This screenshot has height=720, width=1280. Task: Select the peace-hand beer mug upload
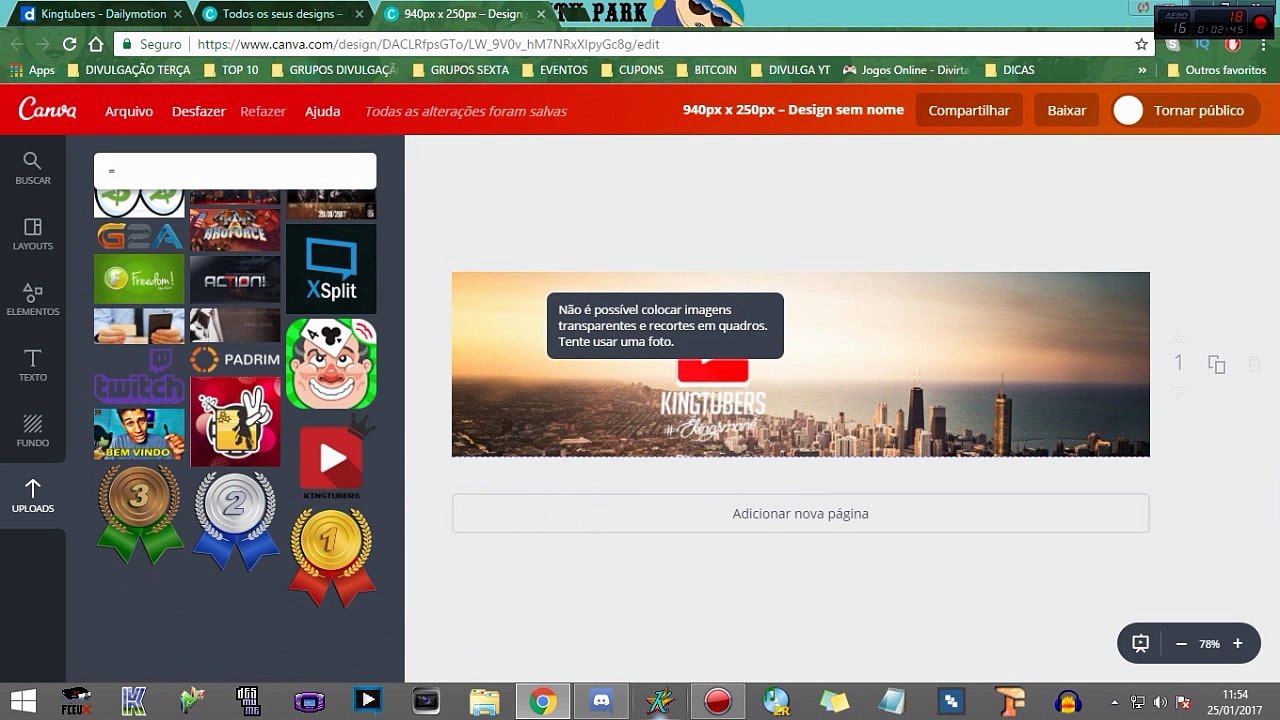[x=235, y=422]
